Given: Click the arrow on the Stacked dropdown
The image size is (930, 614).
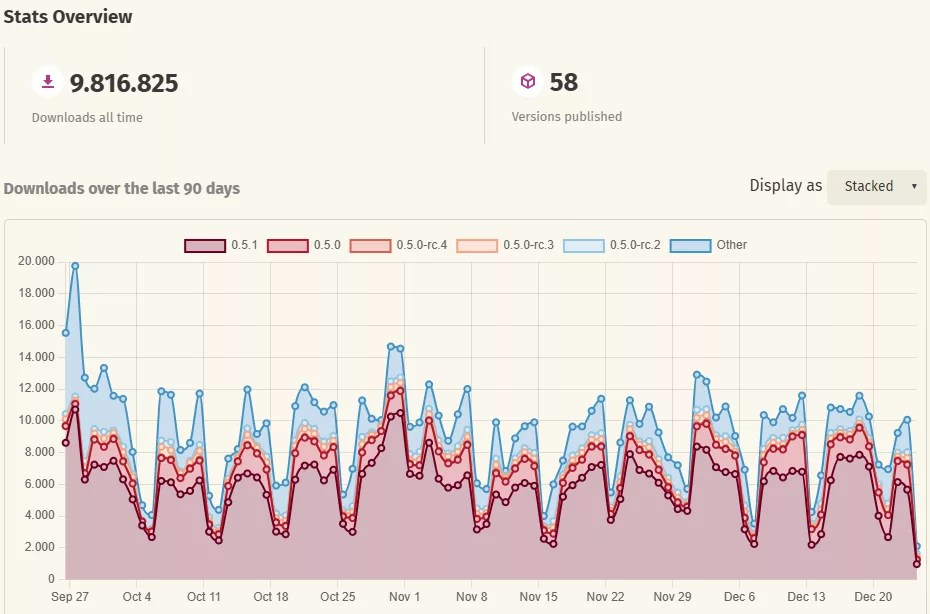Looking at the screenshot, I should 913,187.
